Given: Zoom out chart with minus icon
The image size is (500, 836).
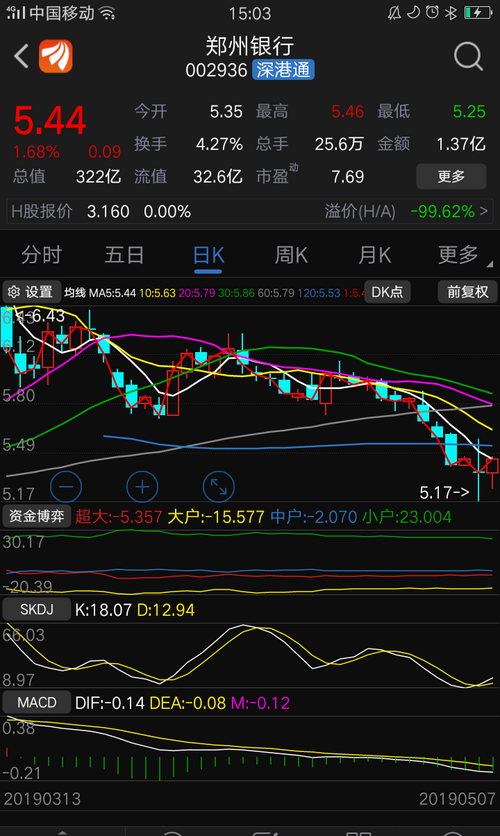Looking at the screenshot, I should pyautogui.click(x=66, y=487).
